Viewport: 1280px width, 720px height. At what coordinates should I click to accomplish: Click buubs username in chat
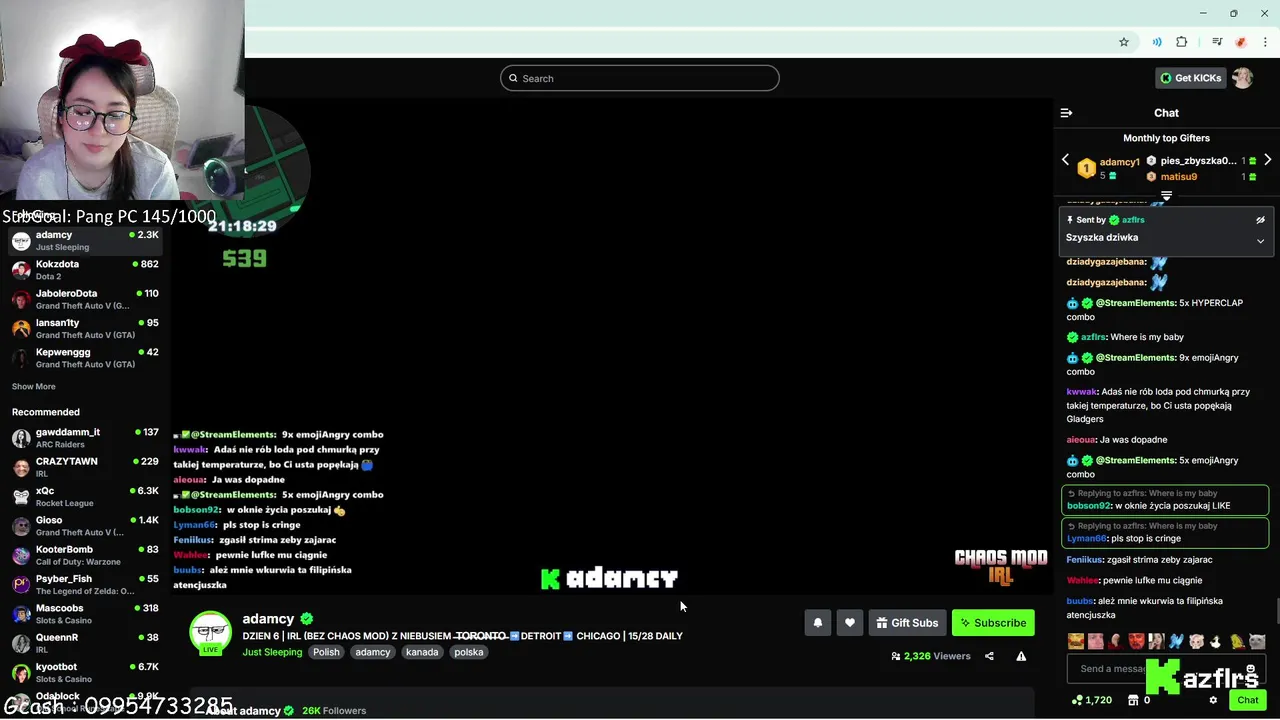click(1080, 601)
